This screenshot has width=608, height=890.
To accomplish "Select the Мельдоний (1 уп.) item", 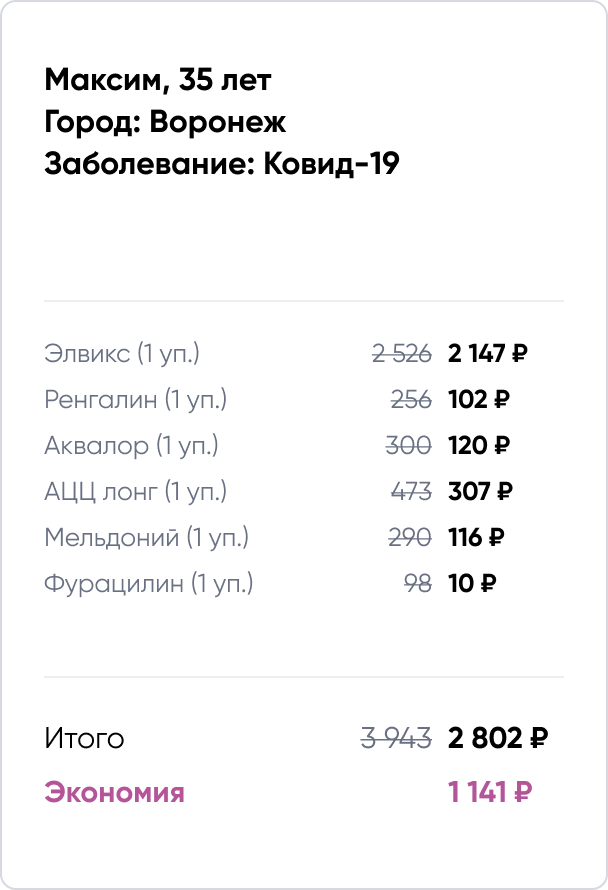I will point(146,537).
